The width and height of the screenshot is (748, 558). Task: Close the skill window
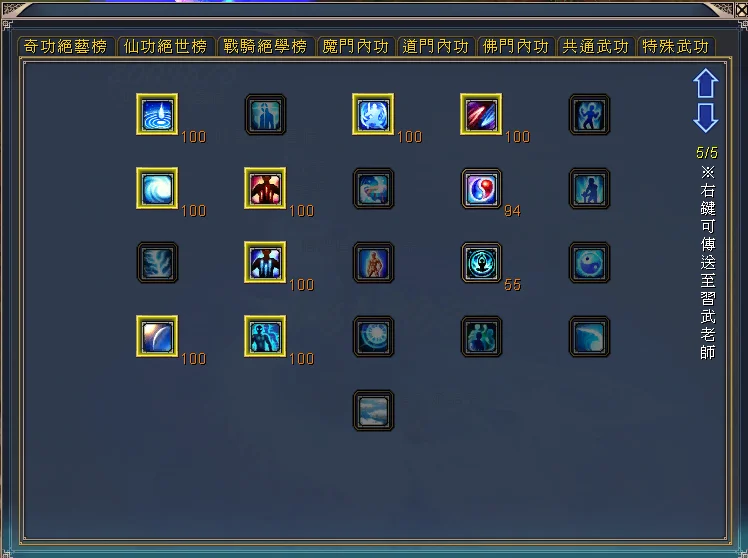742,10
